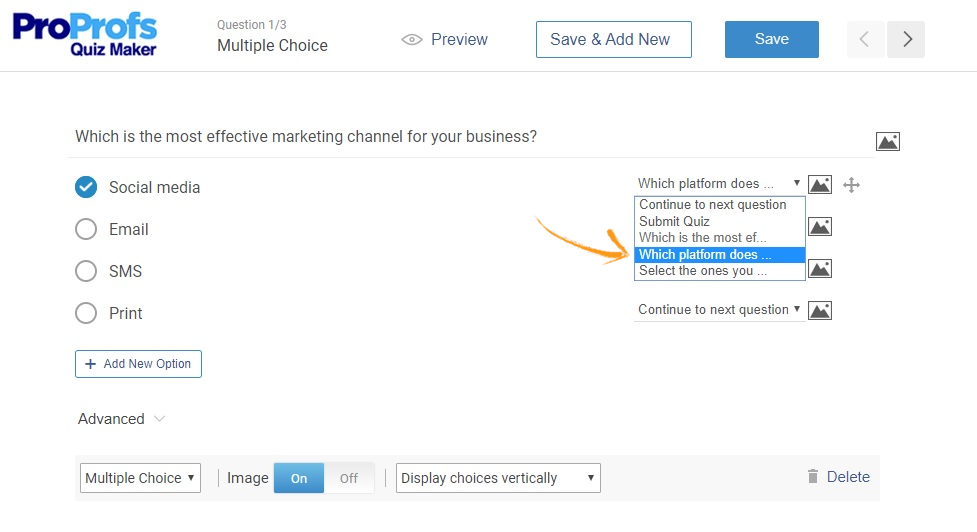Click the move handle for Social media option
Screen dimensions: 977x532
[852, 184]
